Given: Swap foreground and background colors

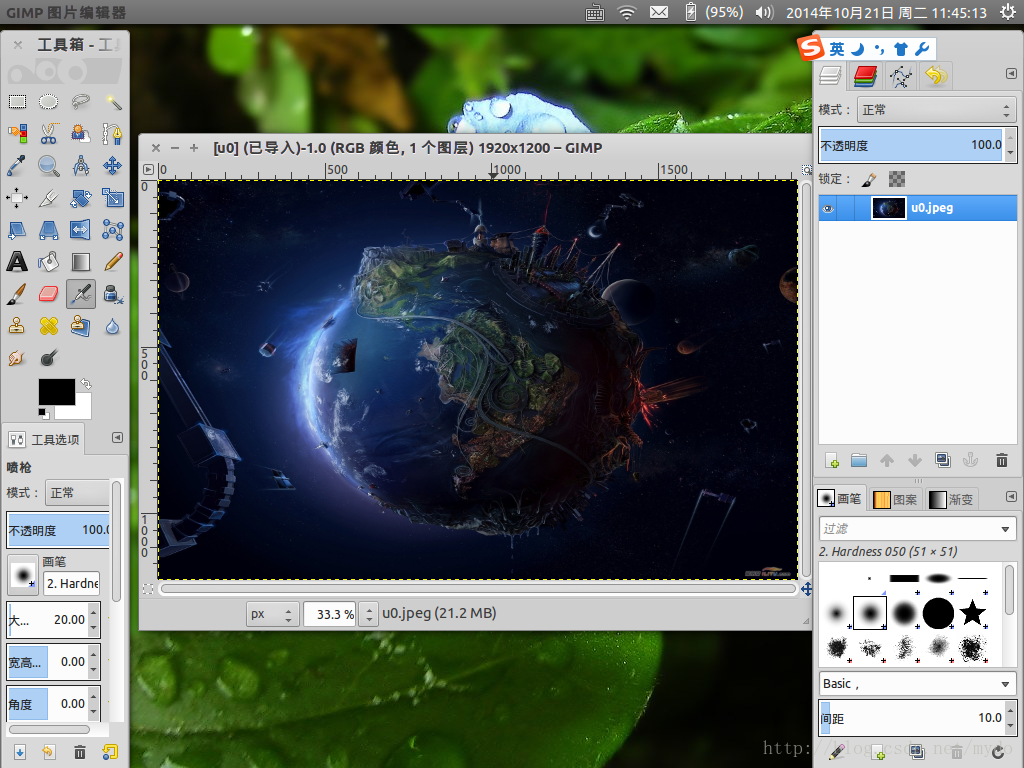Looking at the screenshot, I should click(86, 384).
